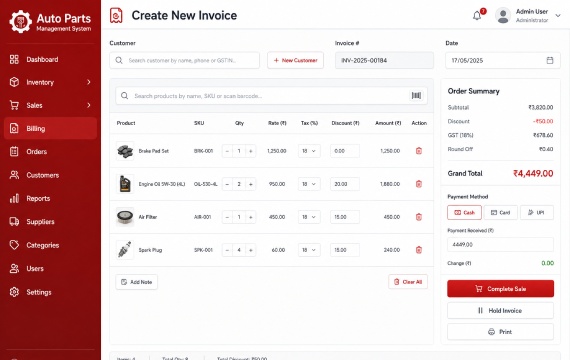Click the Air Filter discount field
This screenshot has height=360, width=570.
(345, 217)
